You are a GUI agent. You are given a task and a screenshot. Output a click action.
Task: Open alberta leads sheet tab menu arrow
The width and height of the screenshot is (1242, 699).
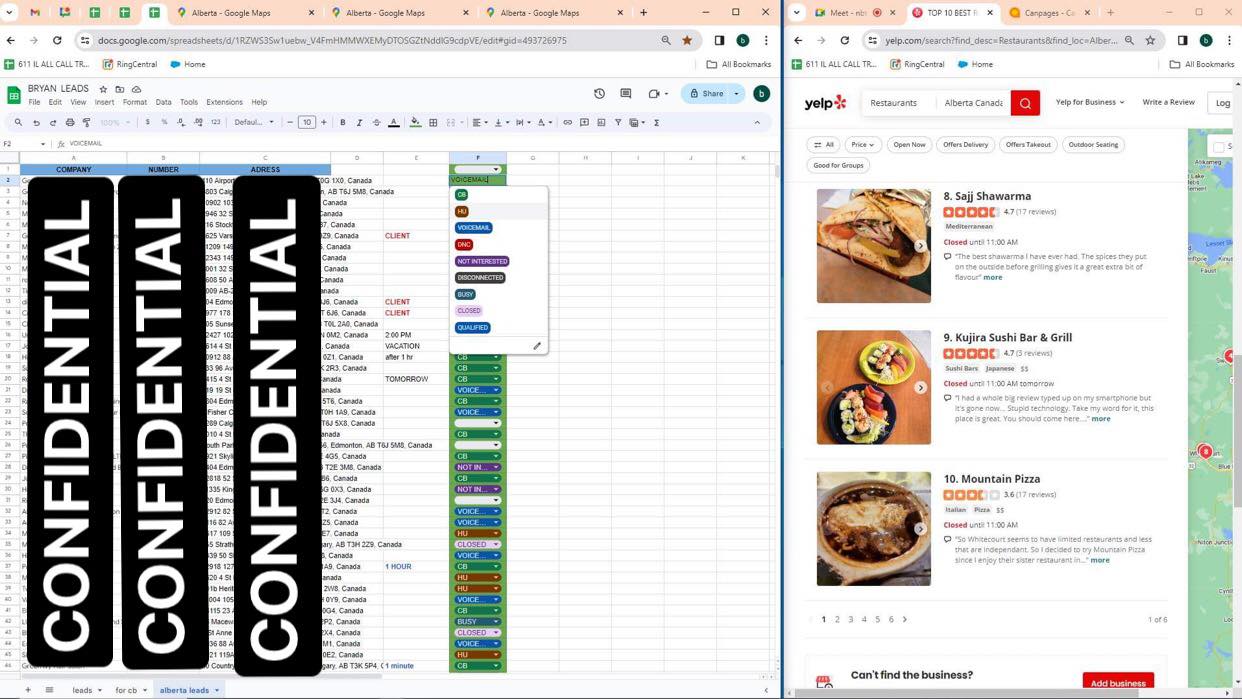[217, 690]
